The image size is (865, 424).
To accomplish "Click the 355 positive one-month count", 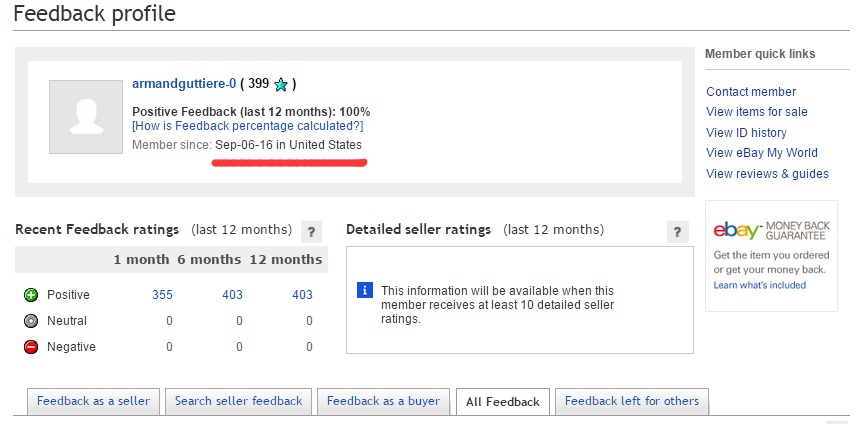I will pos(162,295).
